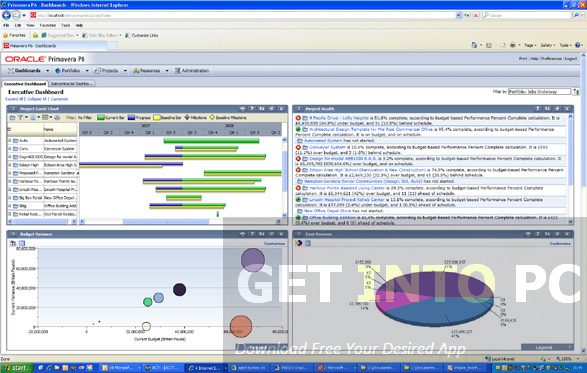
Task: Collapse the Budget Variance panel toggle
Action: click(12, 234)
